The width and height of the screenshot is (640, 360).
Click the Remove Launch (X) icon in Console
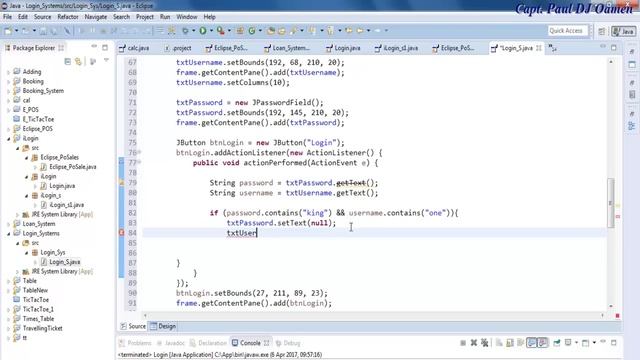point(473,343)
